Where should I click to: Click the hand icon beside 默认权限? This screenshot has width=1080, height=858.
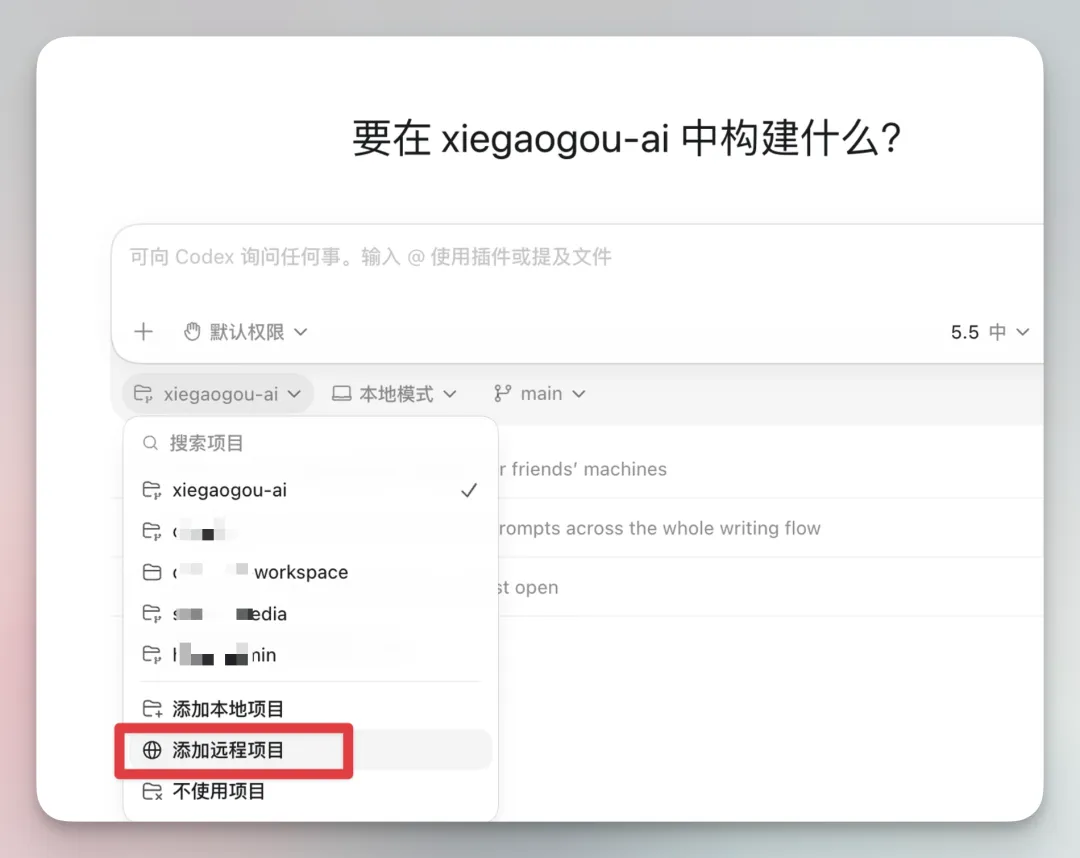(192, 332)
